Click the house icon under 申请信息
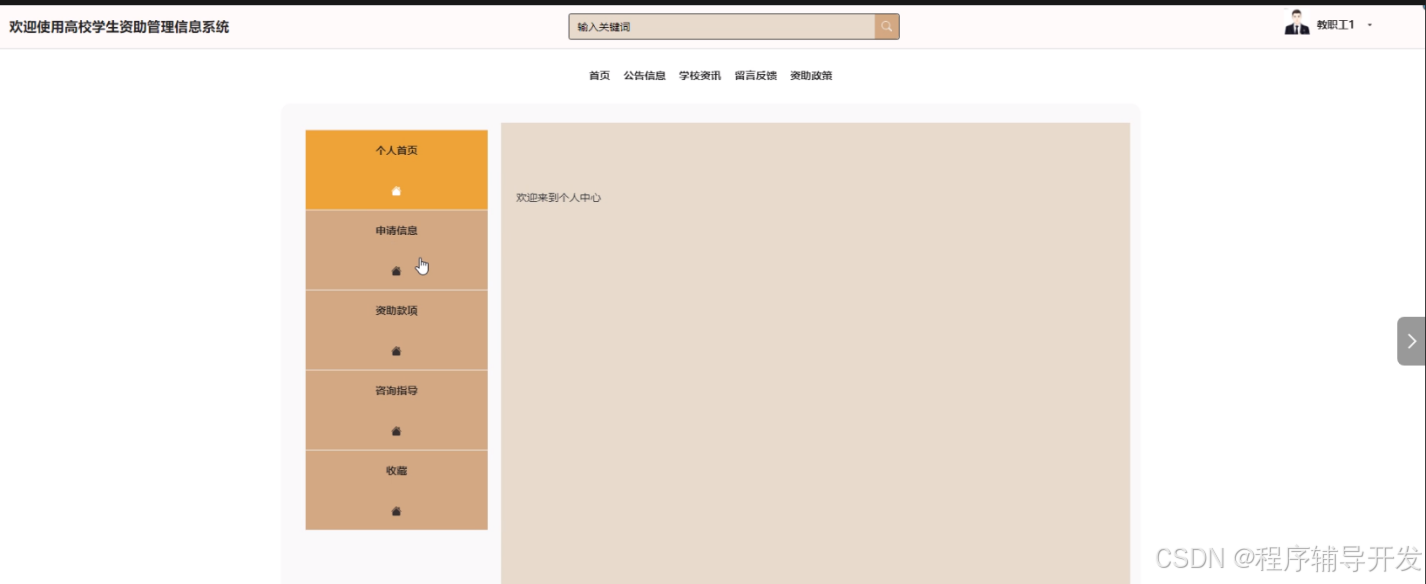Viewport: 1426px width, 584px height. (396, 271)
